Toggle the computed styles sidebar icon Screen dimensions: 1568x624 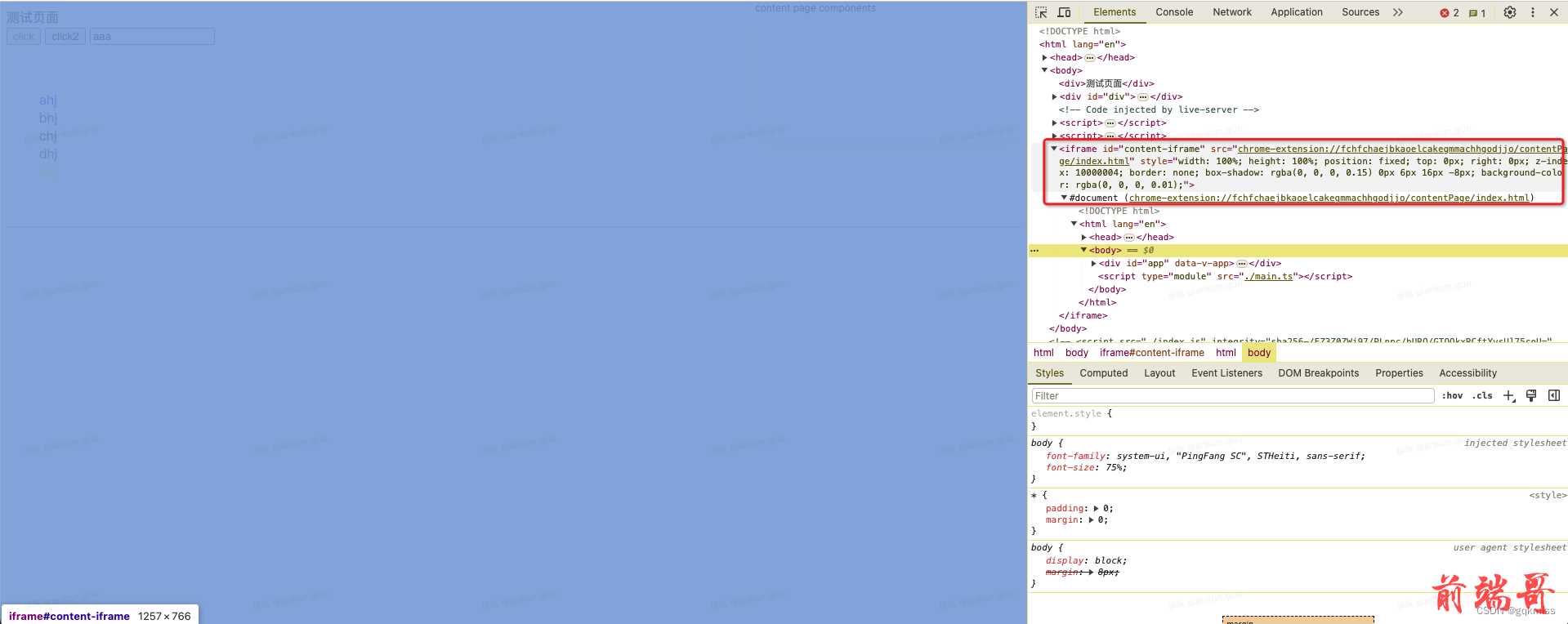(1554, 395)
